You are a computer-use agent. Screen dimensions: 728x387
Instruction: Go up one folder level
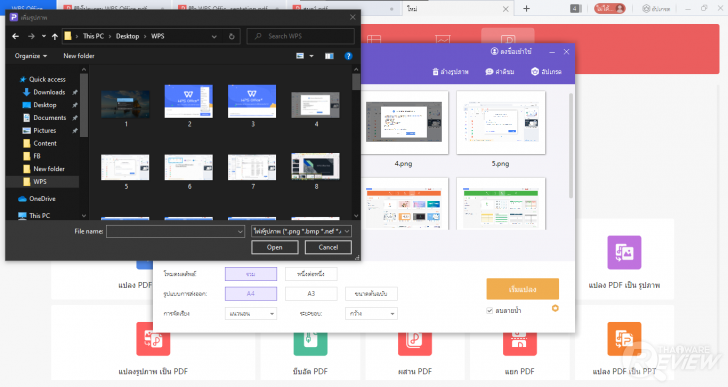55,36
